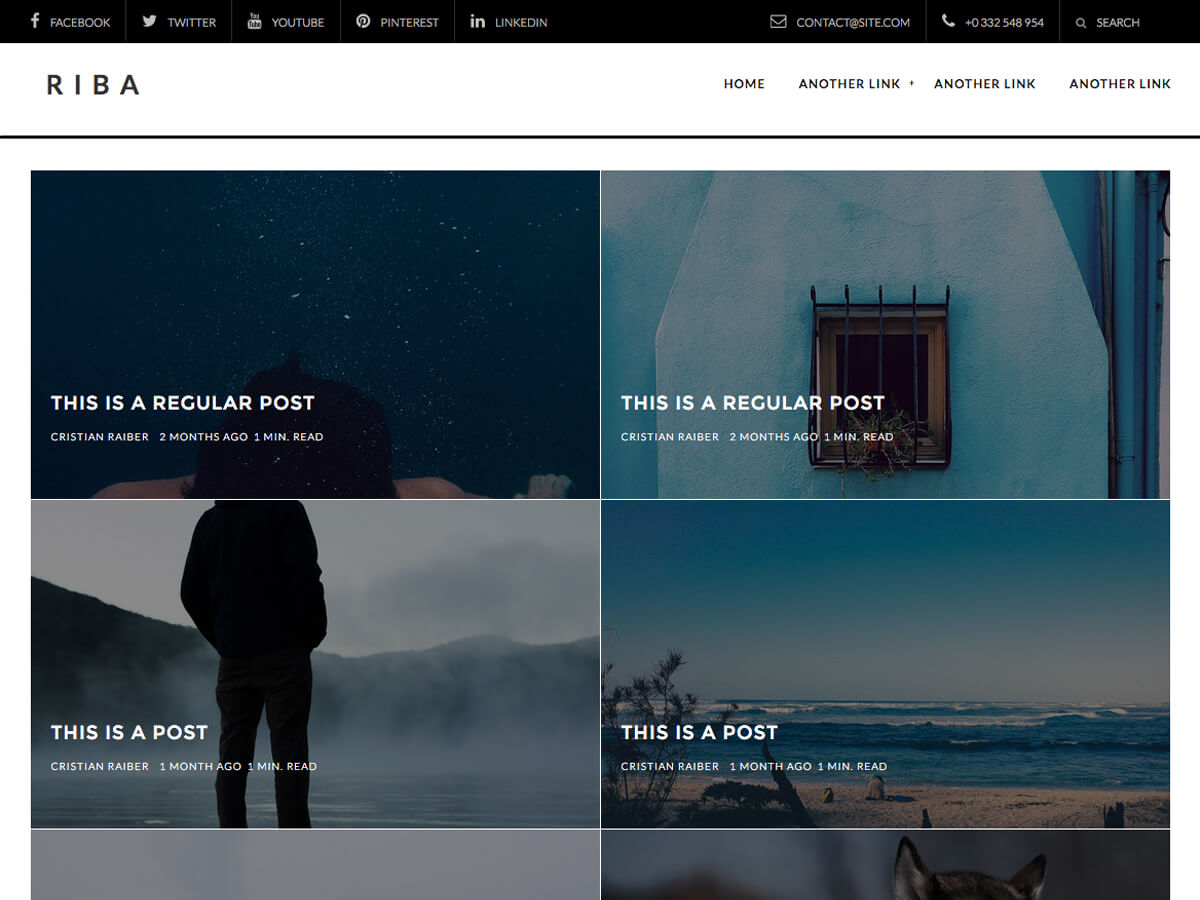Click the Facebook icon in top bar

point(35,21)
